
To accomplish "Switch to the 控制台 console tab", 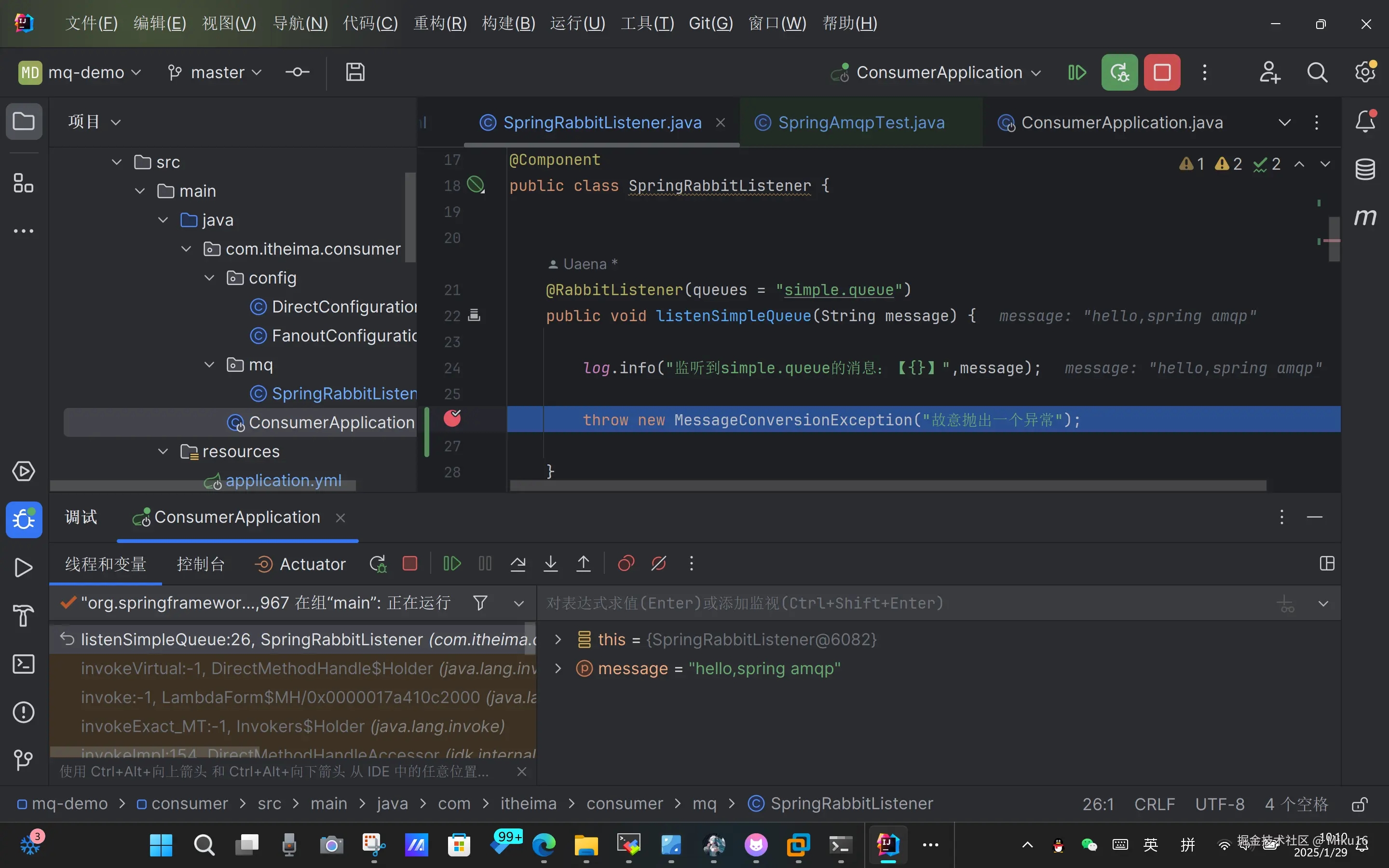I will 200,564.
